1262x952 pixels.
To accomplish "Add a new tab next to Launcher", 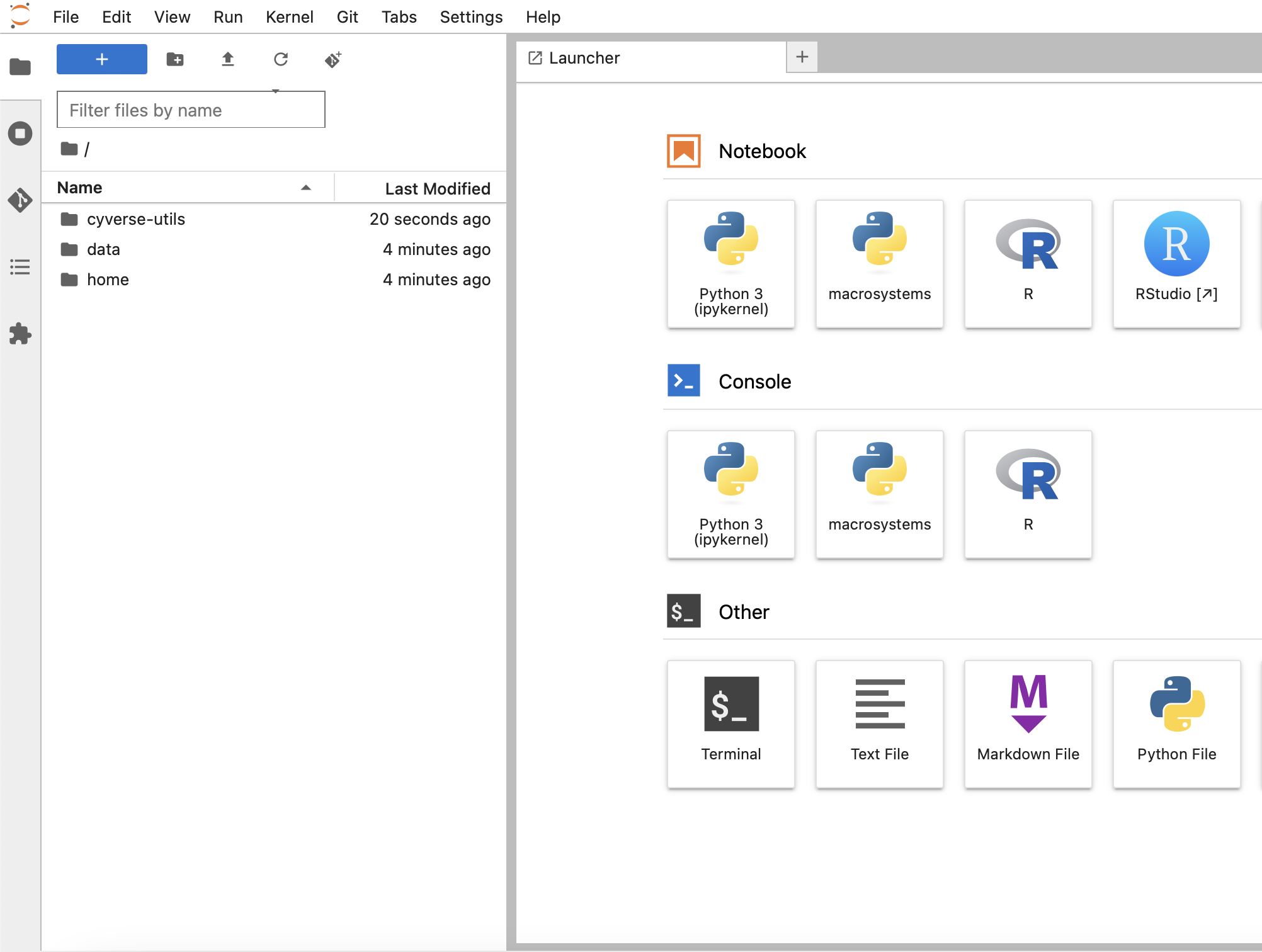I will tap(802, 57).
